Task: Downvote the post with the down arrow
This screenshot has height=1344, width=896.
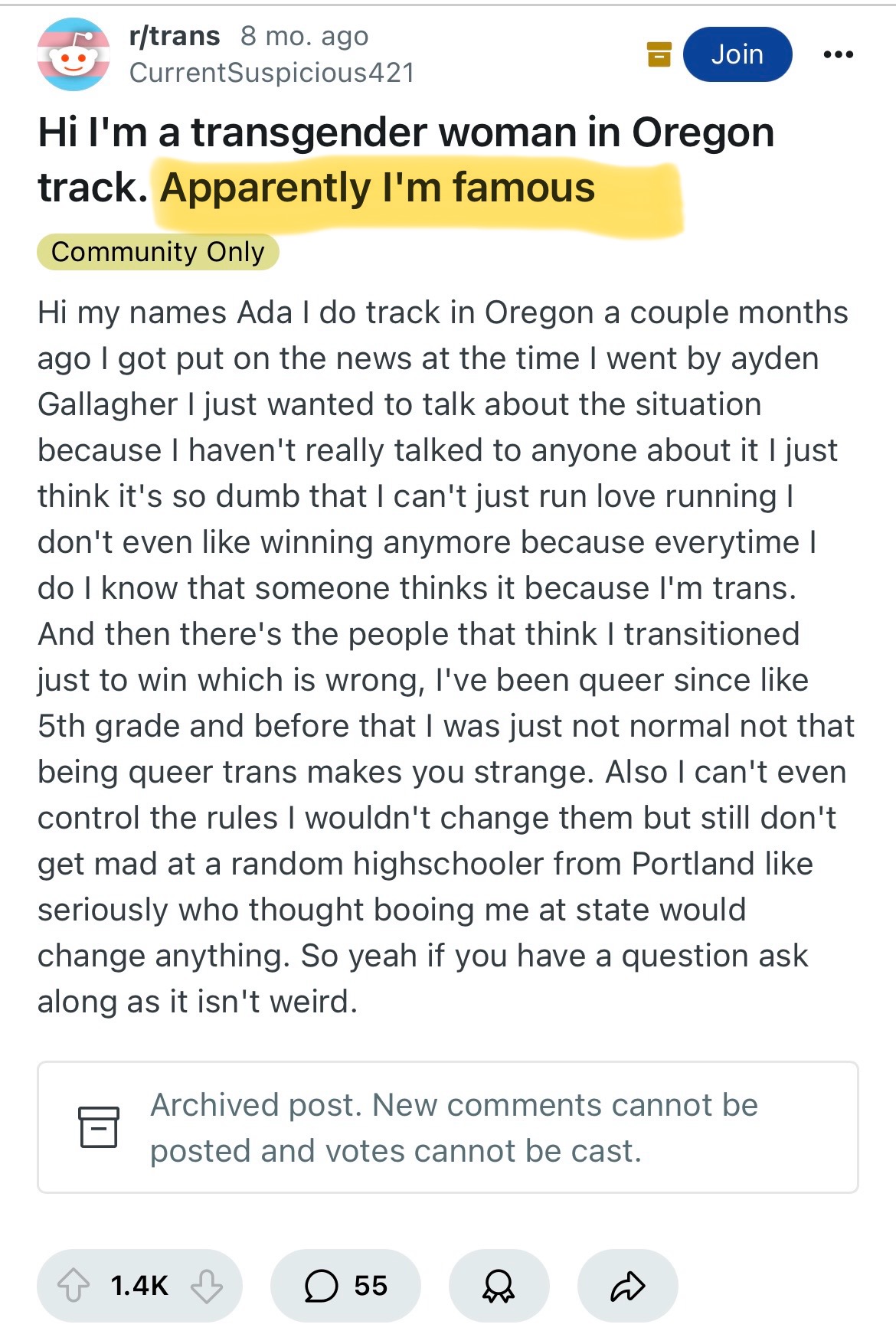Action: (207, 1285)
